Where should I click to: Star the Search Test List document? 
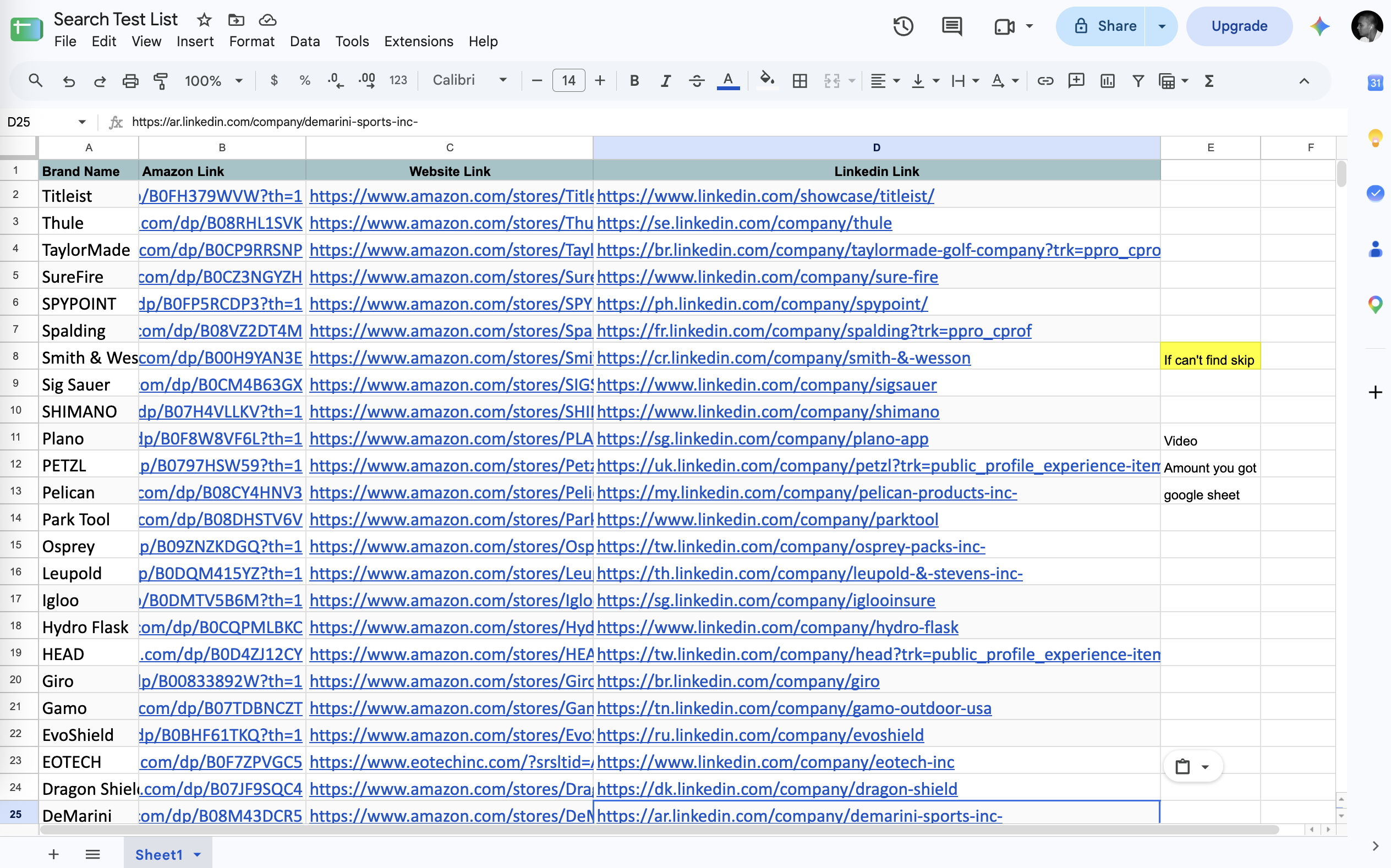[204, 20]
